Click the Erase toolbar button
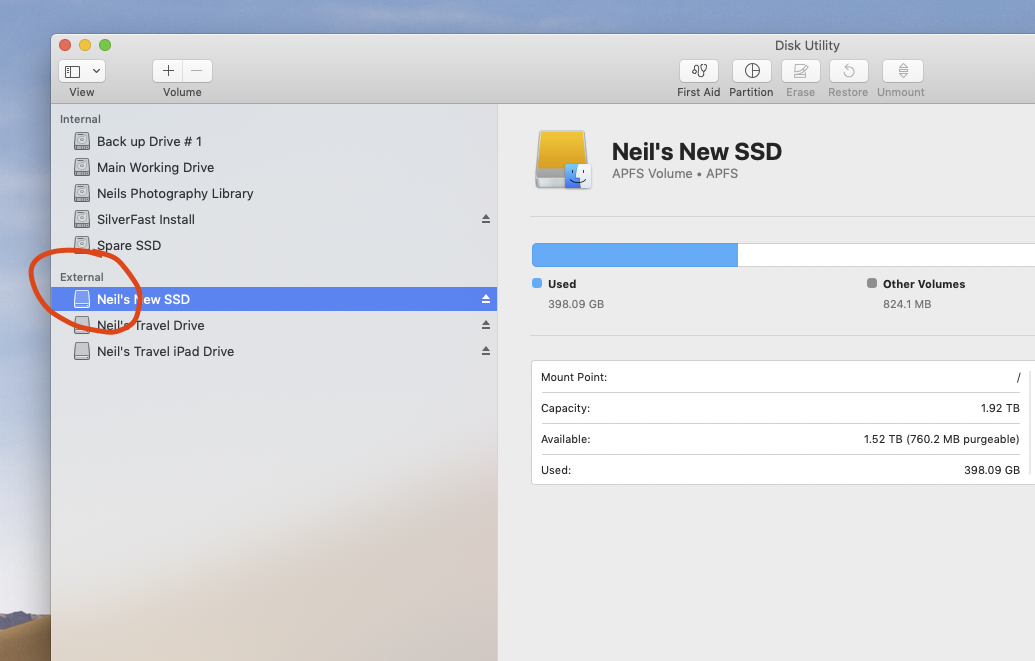 tap(801, 71)
